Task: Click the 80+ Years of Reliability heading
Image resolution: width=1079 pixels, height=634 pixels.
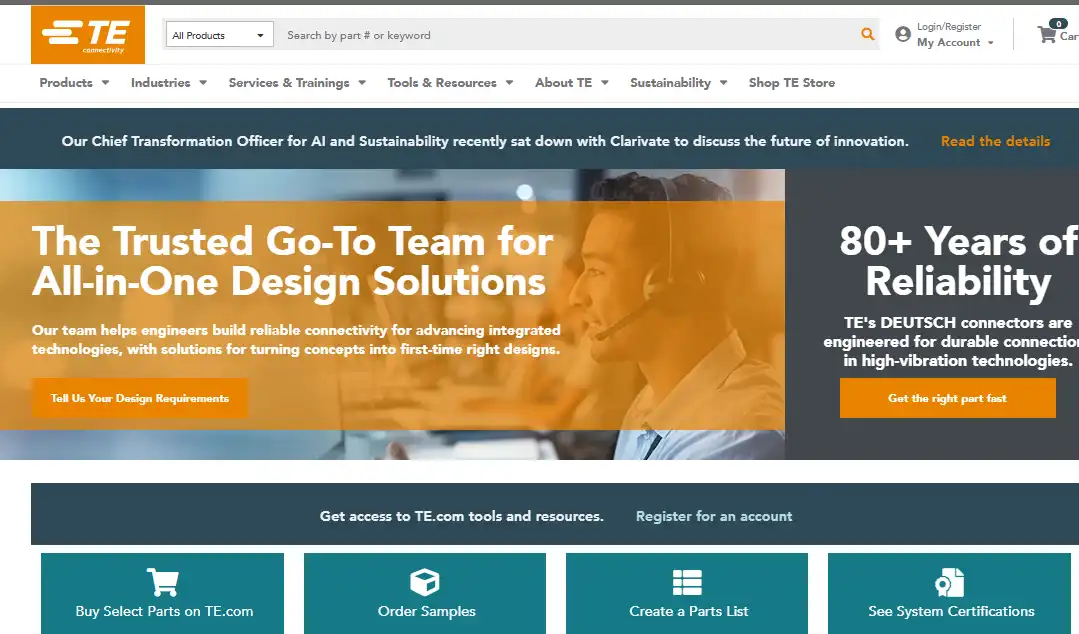Action: click(x=959, y=261)
